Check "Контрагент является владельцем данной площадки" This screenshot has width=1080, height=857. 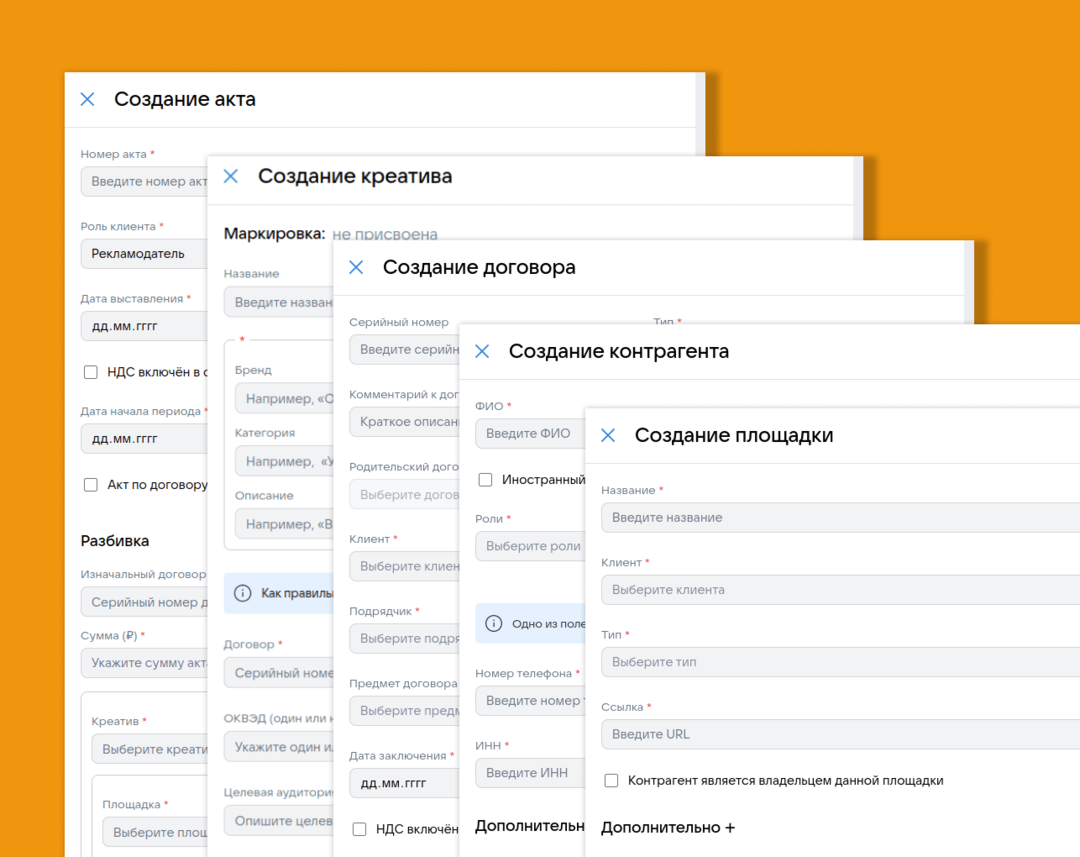[611, 781]
